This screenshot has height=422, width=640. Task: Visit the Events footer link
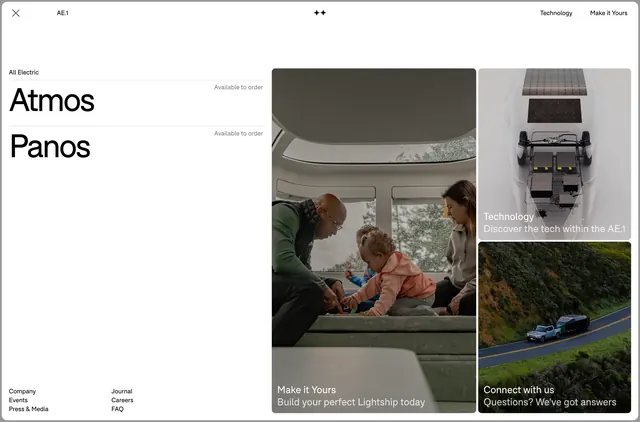(18, 400)
